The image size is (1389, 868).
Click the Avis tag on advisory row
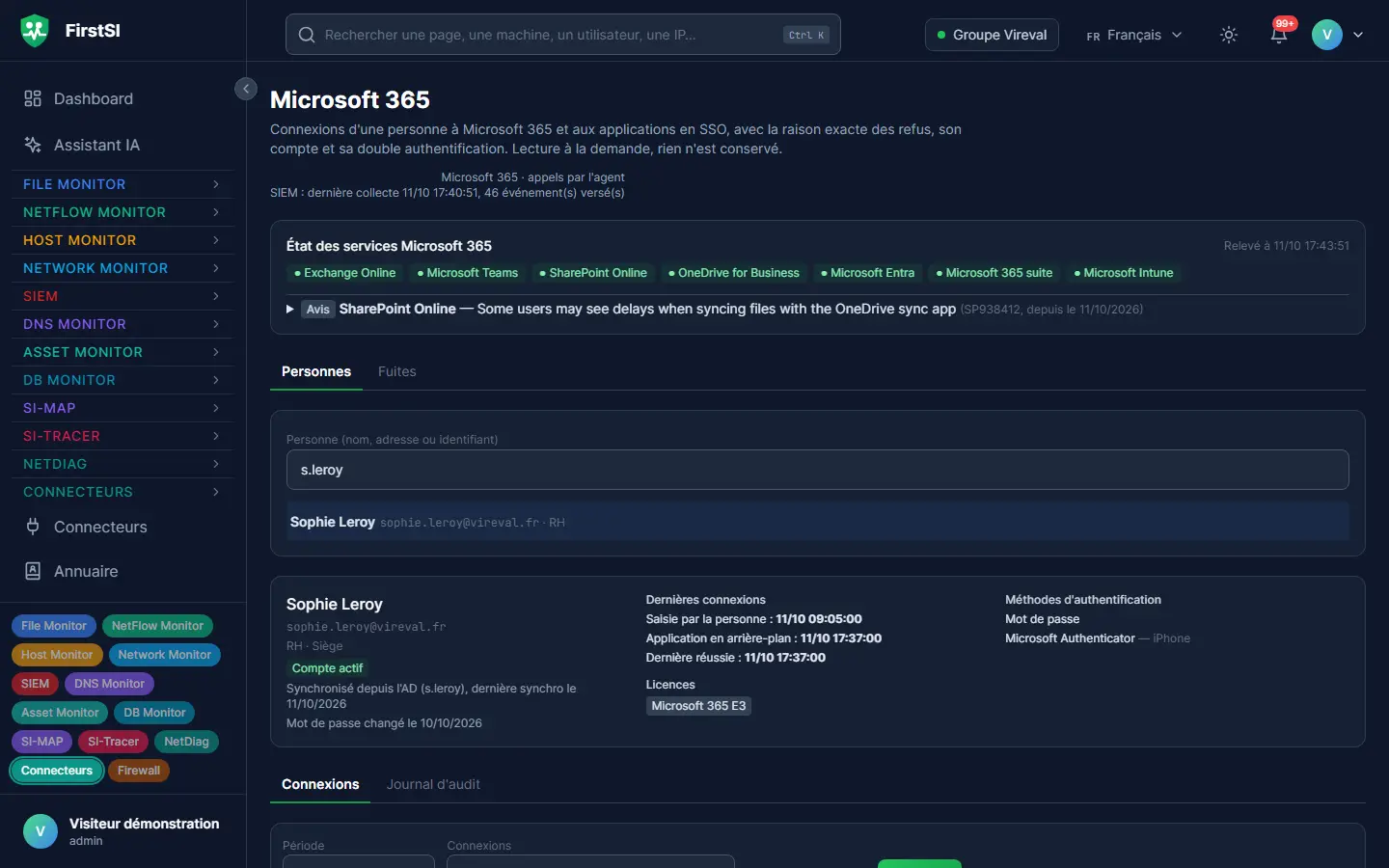[318, 310]
